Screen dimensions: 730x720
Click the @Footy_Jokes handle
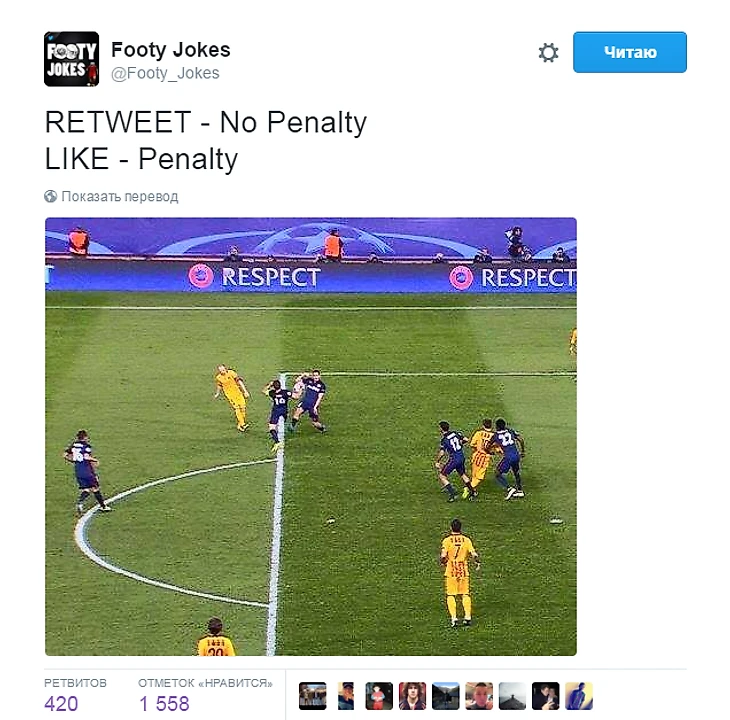(x=165, y=73)
